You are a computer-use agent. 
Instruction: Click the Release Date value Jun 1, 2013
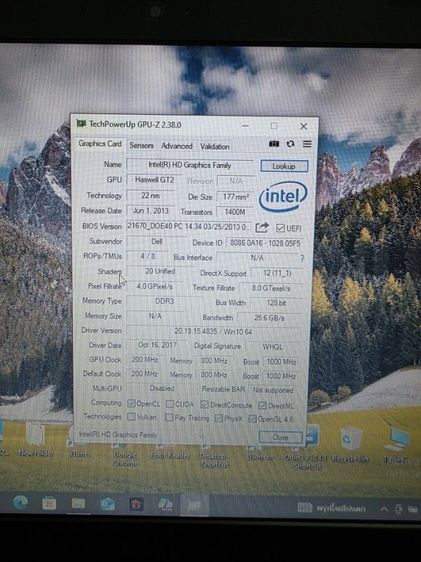coord(150,211)
